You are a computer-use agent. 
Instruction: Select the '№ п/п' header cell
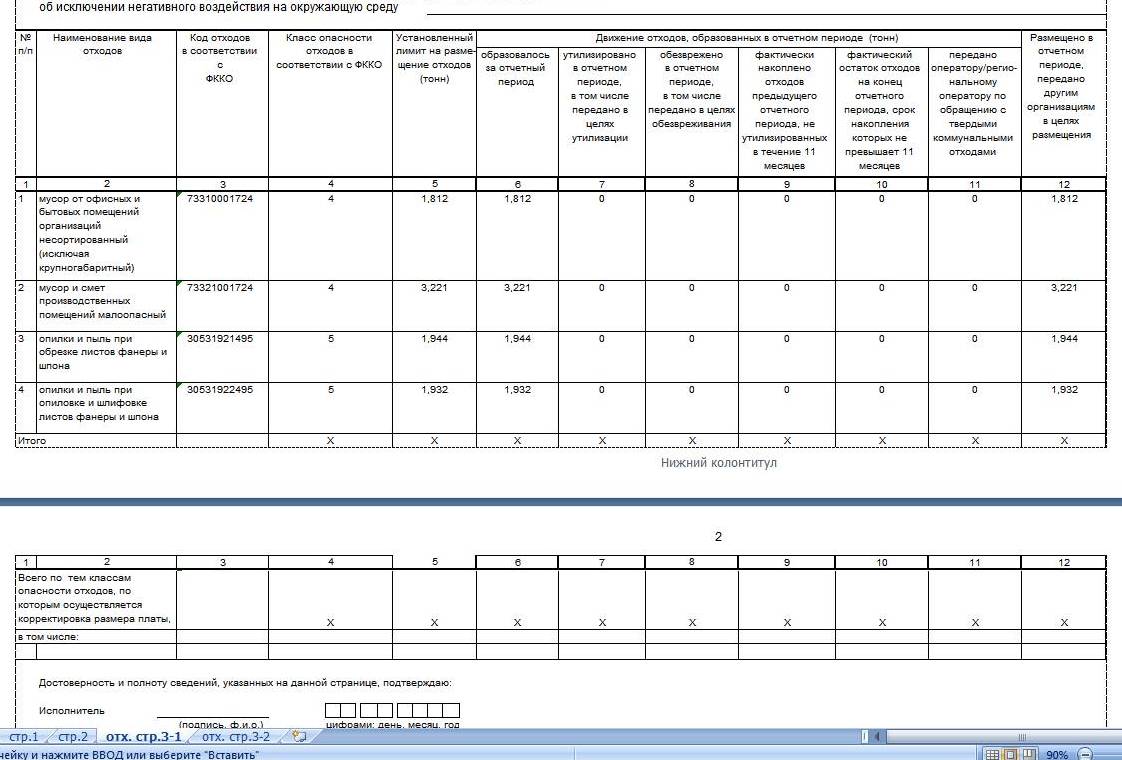click(x=26, y=104)
